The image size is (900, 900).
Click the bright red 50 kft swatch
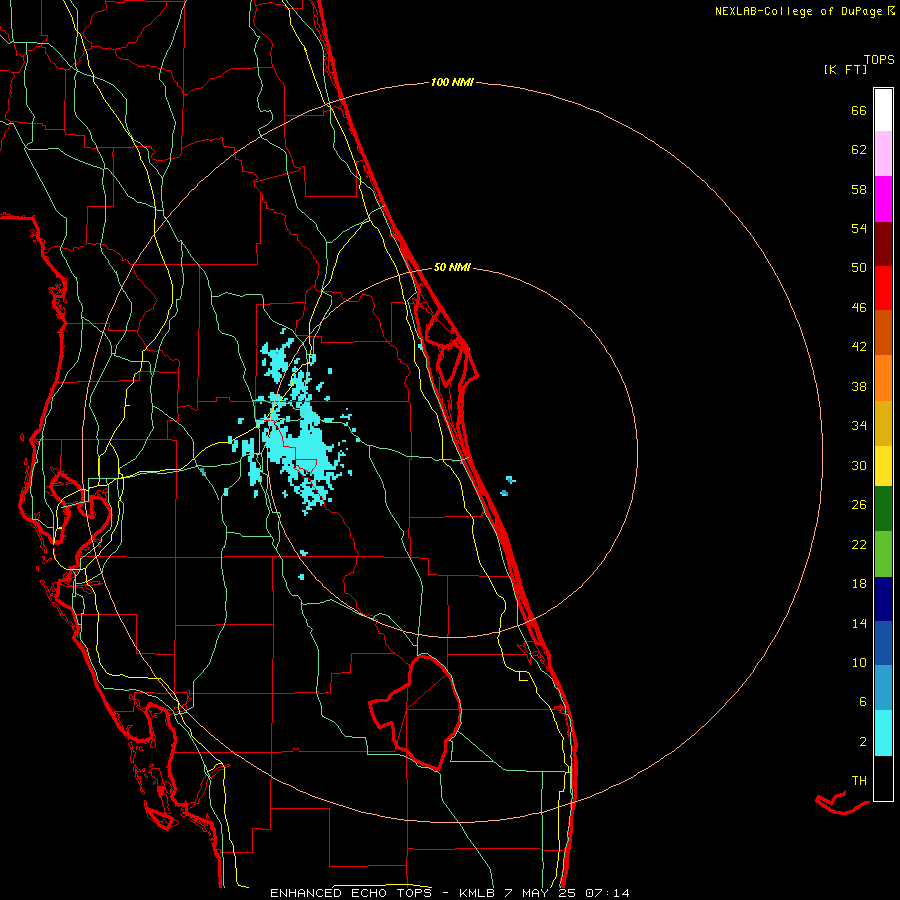pos(883,289)
